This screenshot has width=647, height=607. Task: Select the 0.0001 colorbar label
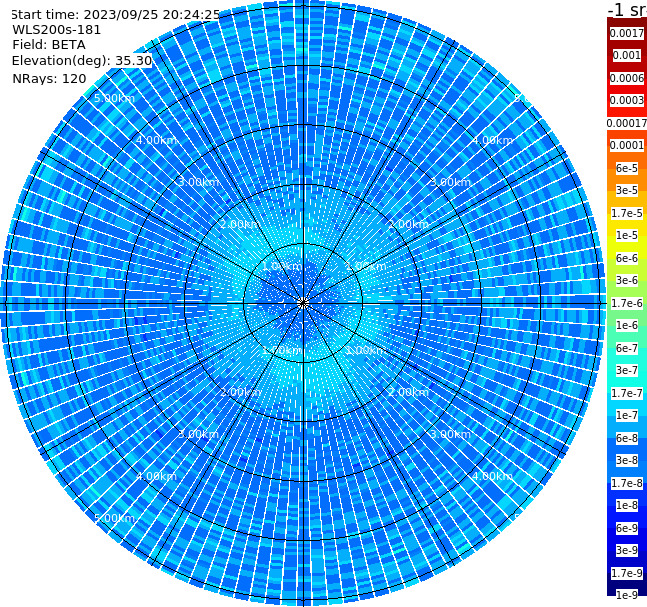(627, 145)
